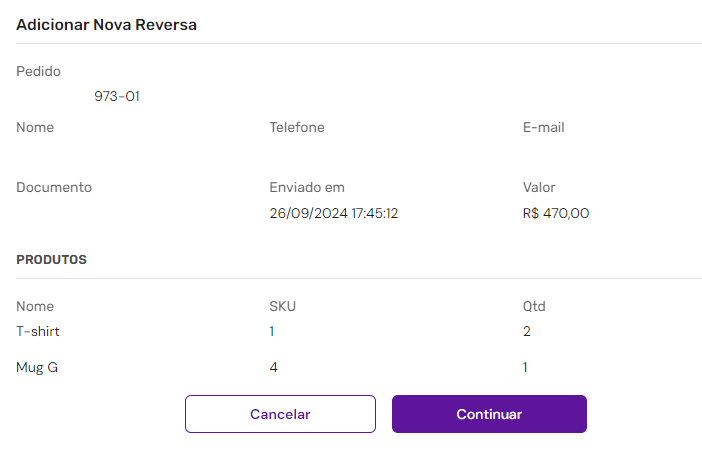Click the Continuar button

[489, 414]
